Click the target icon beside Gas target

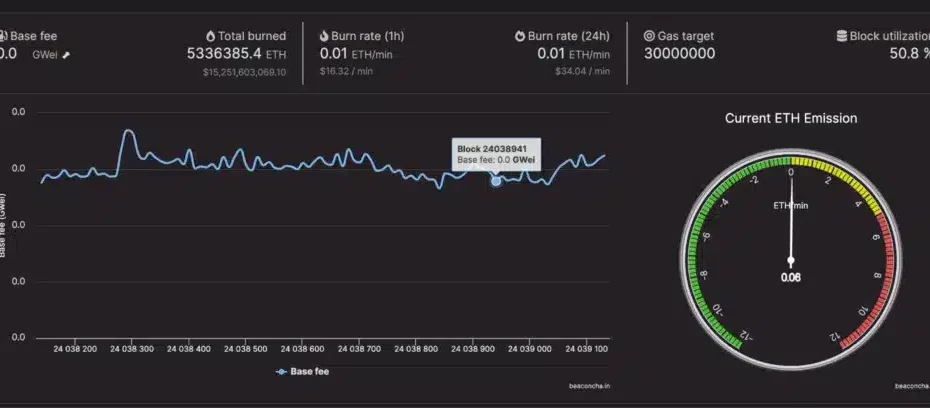(x=650, y=36)
